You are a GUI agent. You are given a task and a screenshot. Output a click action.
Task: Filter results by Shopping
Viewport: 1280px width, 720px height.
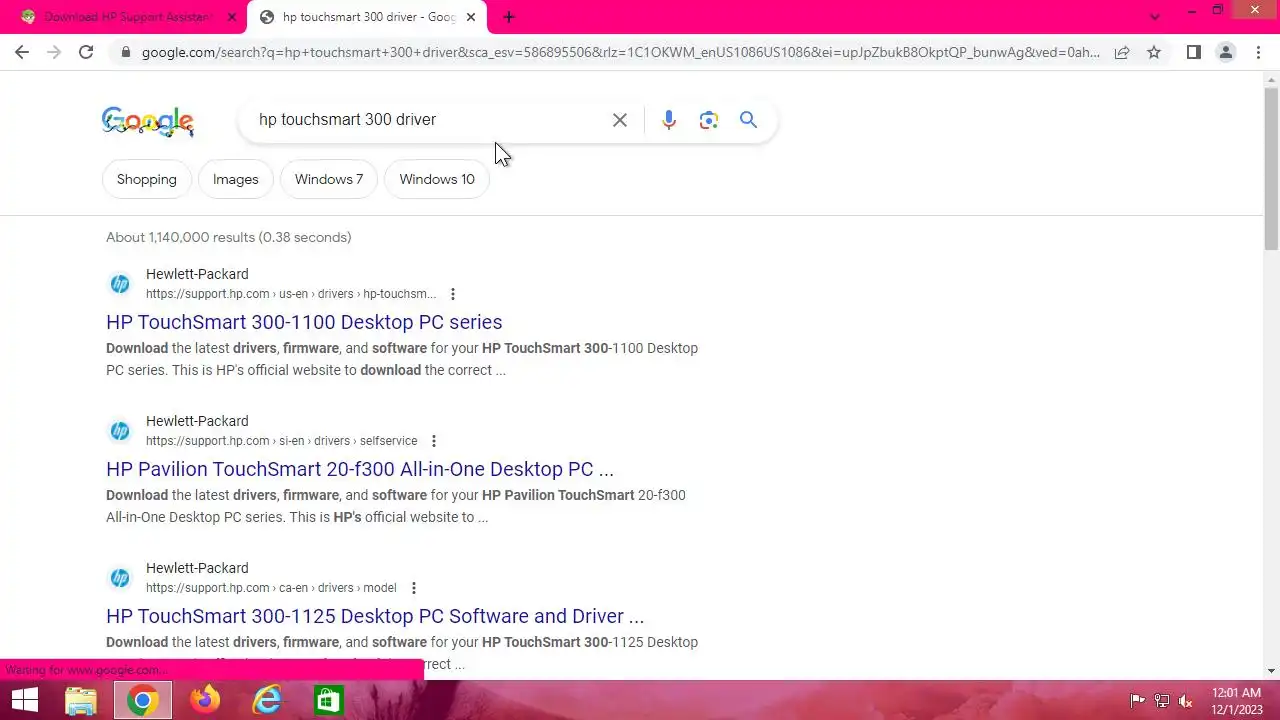point(147,179)
